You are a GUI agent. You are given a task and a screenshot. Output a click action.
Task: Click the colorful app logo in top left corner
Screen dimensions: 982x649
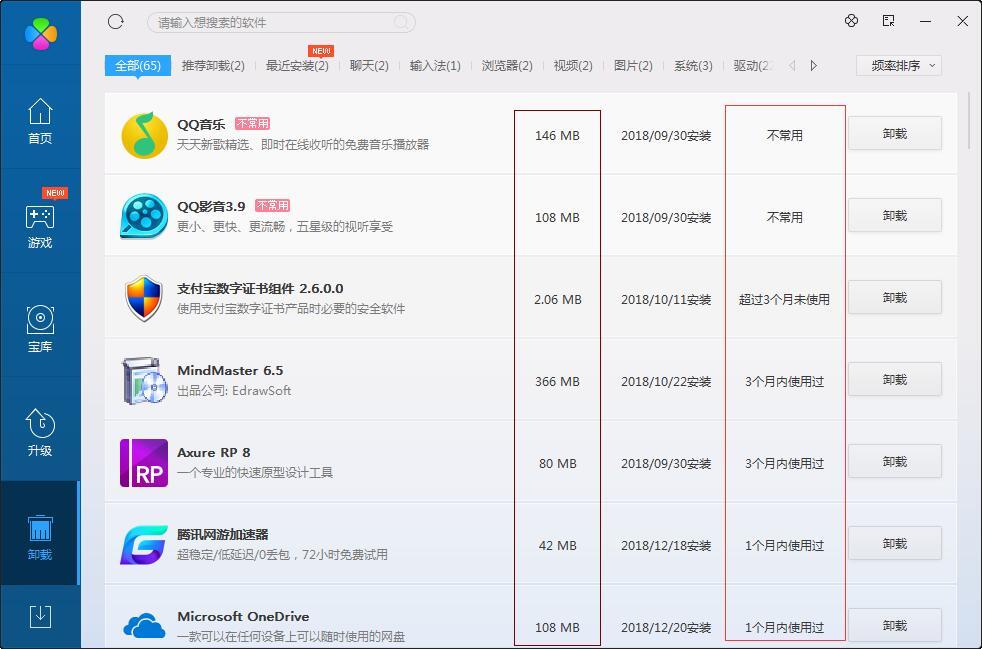[x=39, y=33]
